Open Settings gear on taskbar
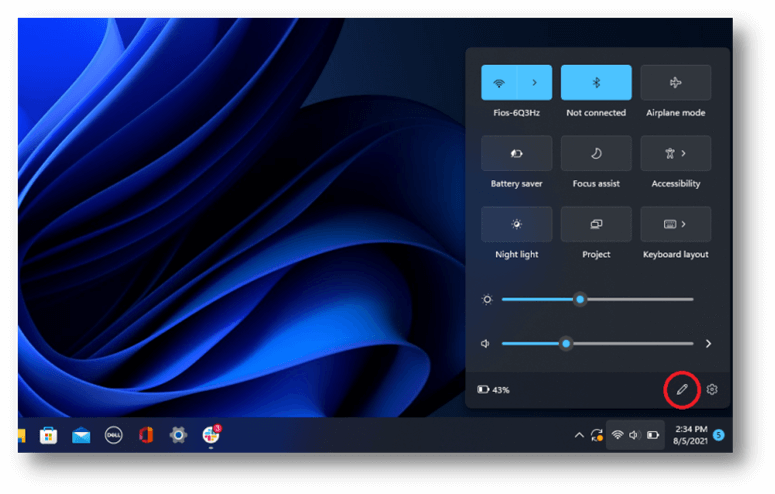 pyautogui.click(x=178, y=435)
